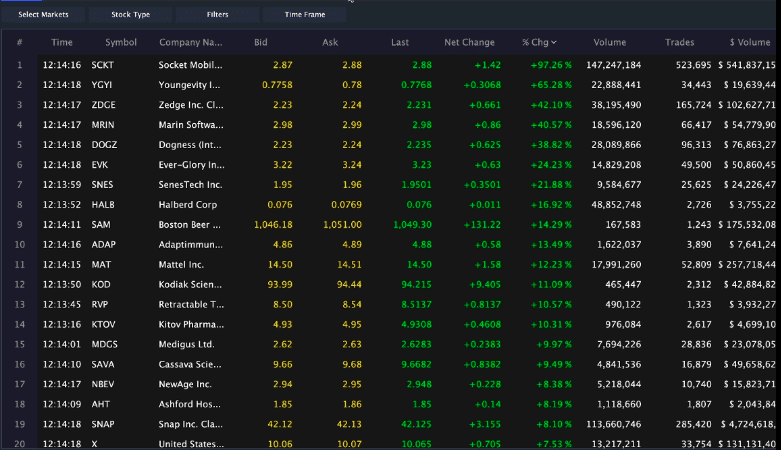Sort by the Time column header
This screenshot has height=450, width=781.
[x=62, y=42]
